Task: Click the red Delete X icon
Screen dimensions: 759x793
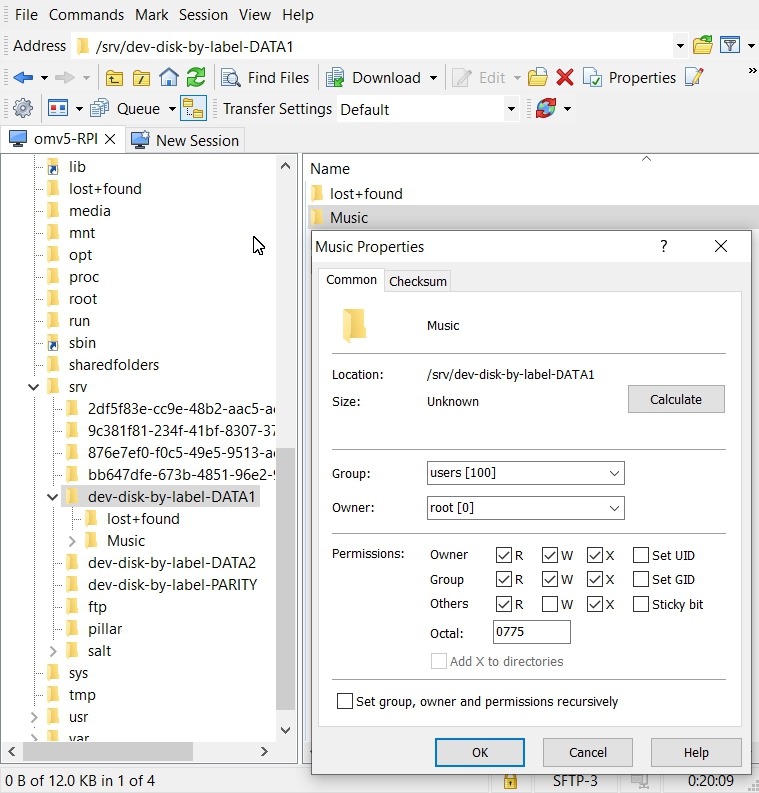Action: [x=565, y=78]
